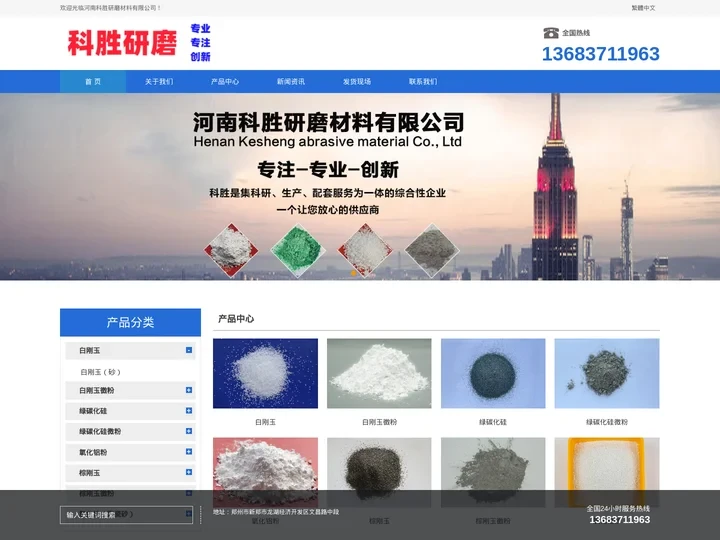Click the footer address text 地址：郑州市新郑市
720x540 pixels.
276,512
